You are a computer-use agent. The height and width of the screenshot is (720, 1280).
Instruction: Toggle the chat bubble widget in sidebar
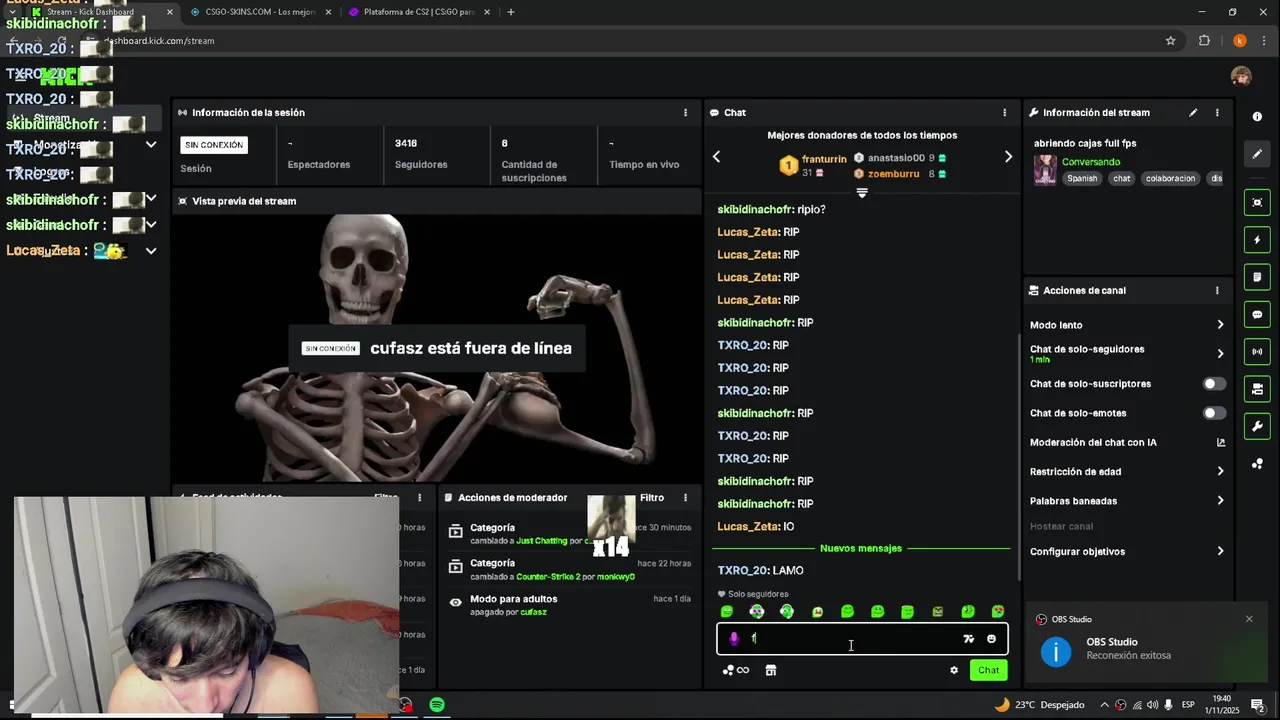tap(1257, 314)
